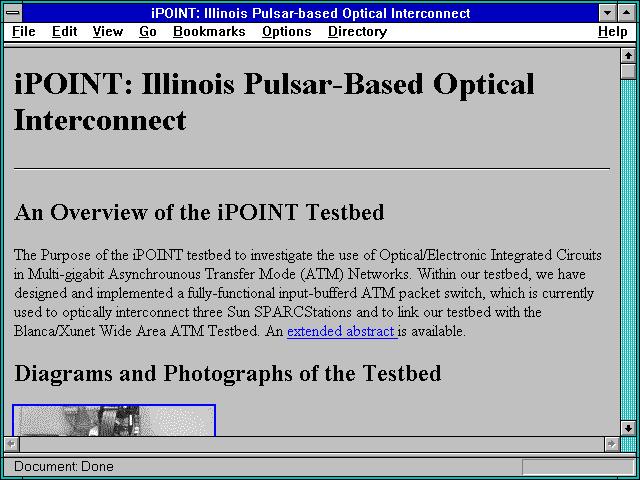Click the vertical scrollbar thumb
The image size is (640, 480).
coord(628,71)
